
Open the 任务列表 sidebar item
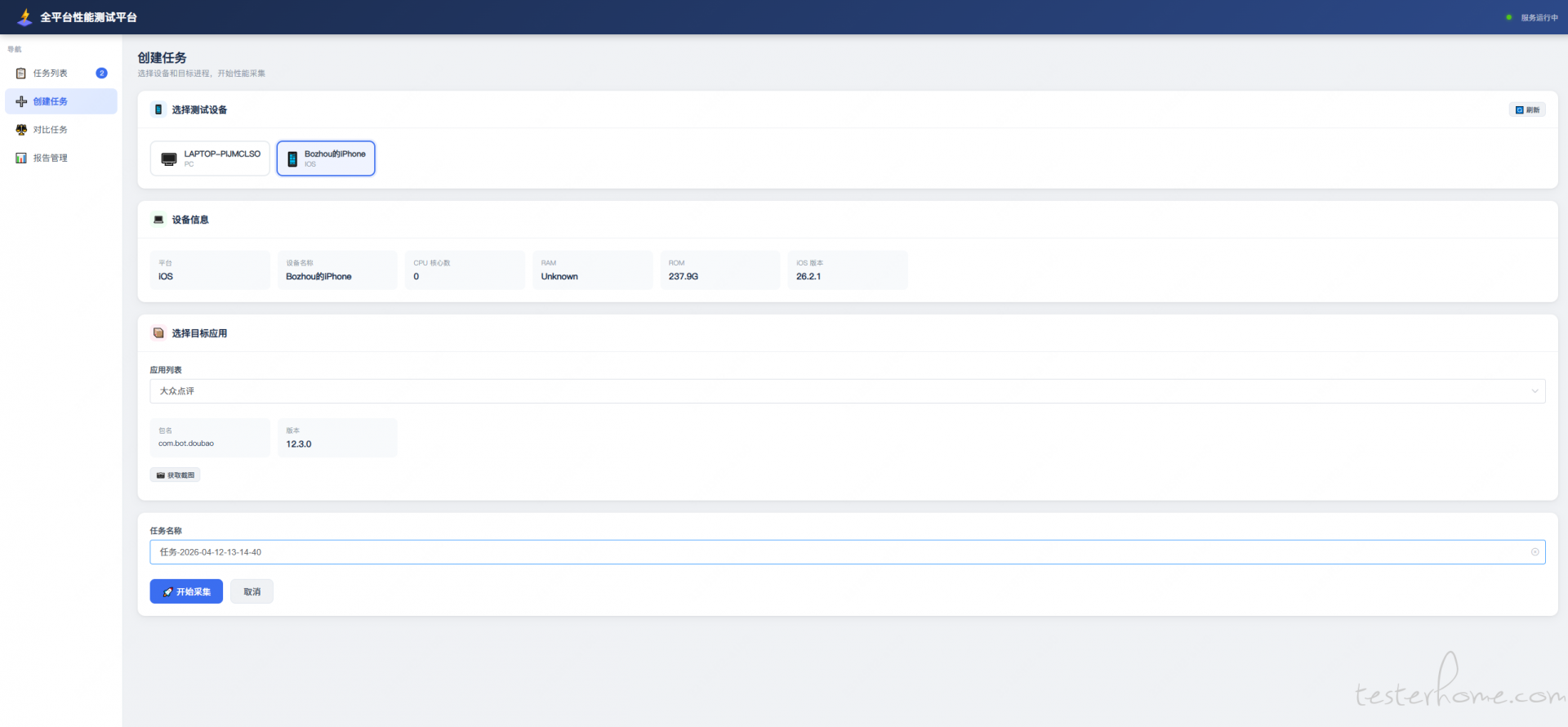tap(50, 74)
